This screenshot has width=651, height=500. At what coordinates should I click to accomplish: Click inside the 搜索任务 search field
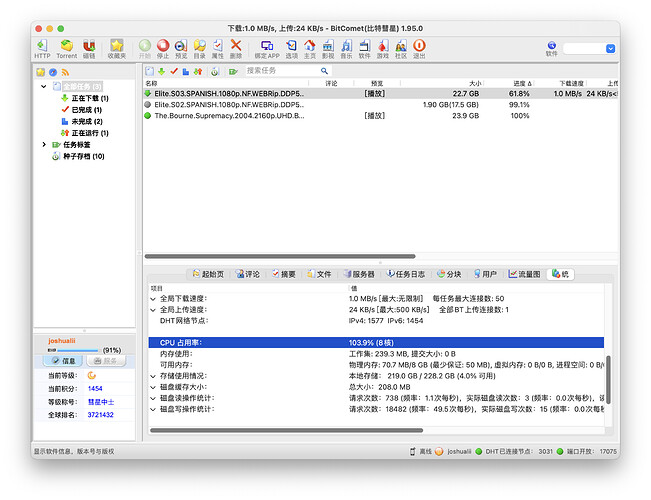[x=282, y=71]
